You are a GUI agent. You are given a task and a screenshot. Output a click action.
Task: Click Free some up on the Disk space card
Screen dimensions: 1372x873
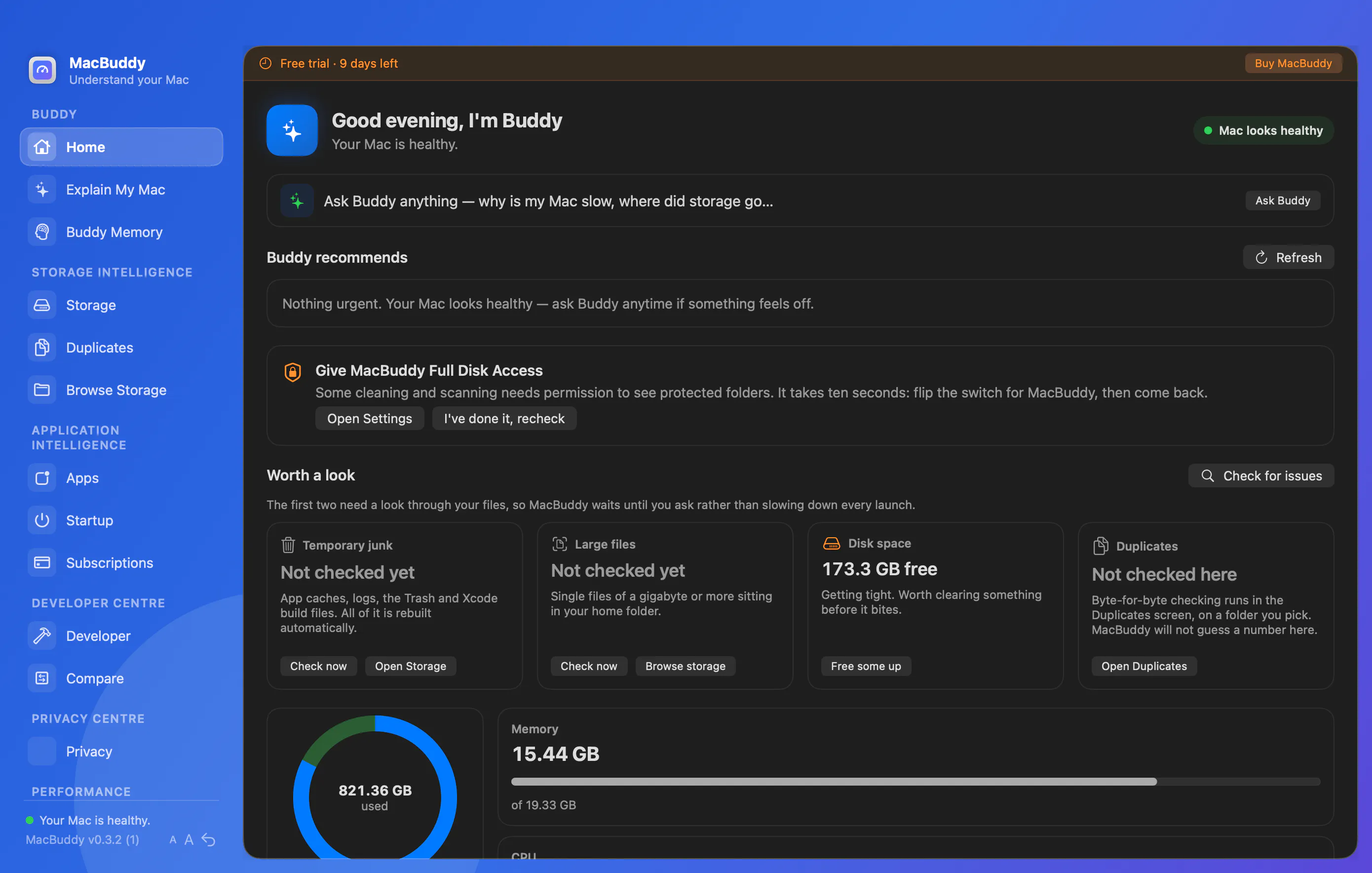[x=866, y=666]
